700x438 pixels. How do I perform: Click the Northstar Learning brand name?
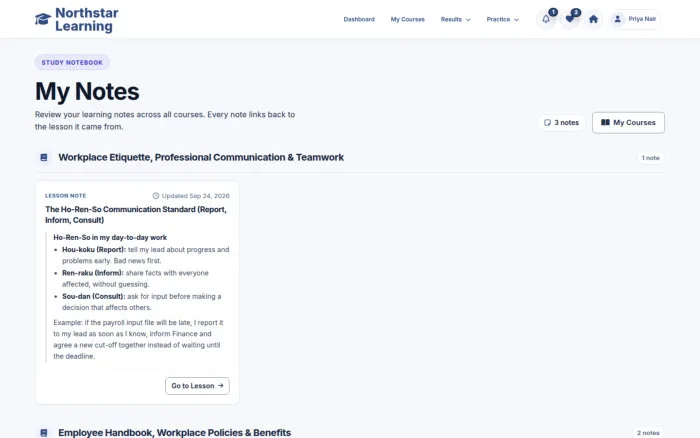[87, 19]
